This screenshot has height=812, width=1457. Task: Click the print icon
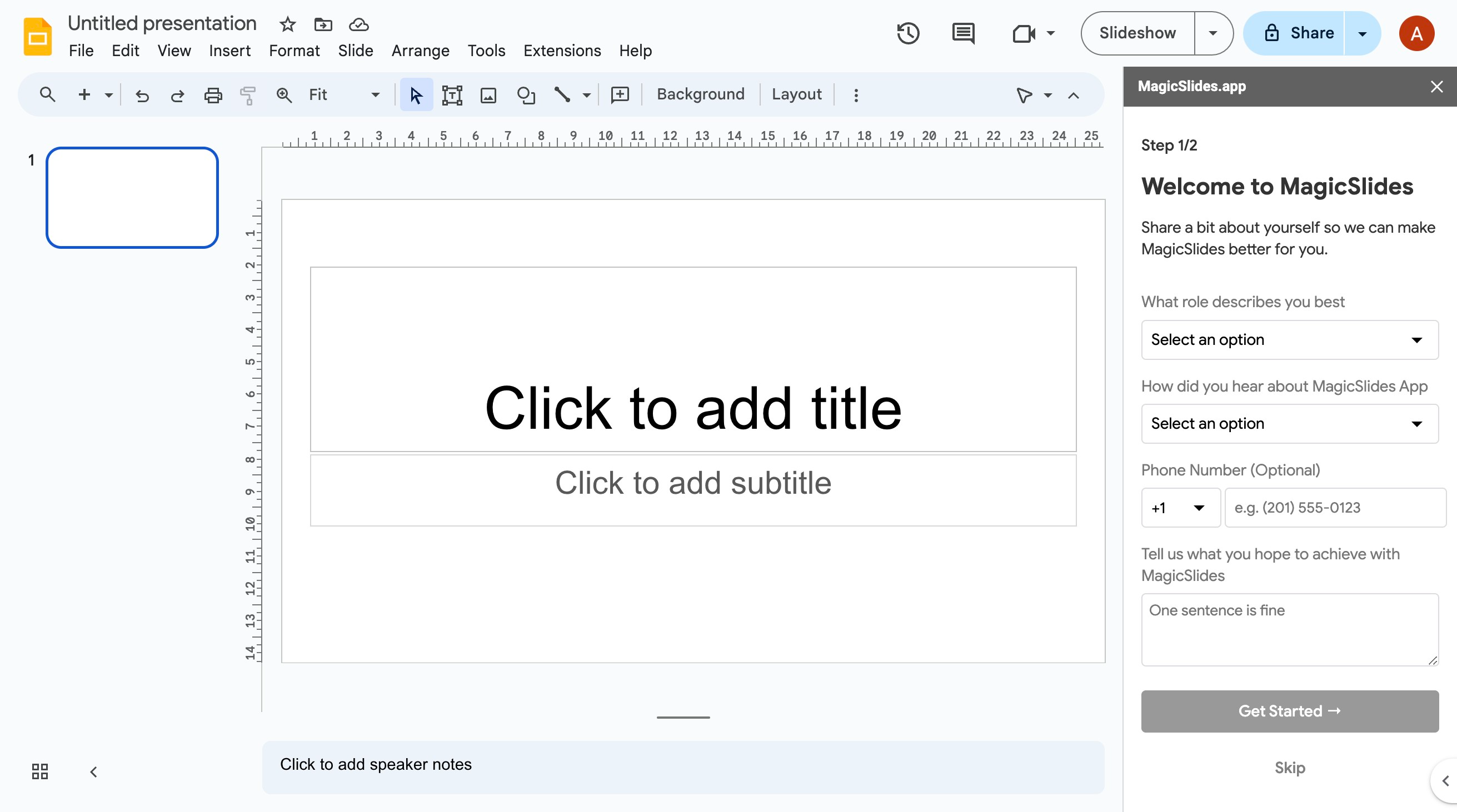point(213,95)
